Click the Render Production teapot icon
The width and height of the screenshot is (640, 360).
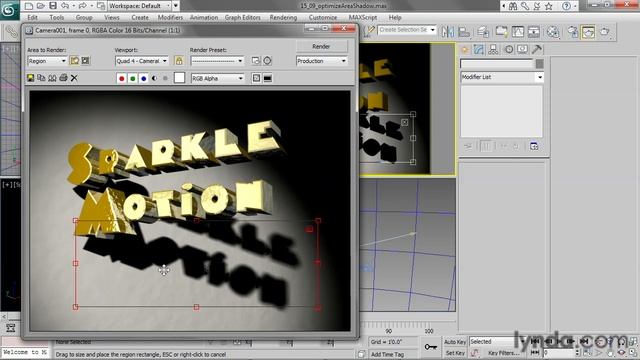(x=604, y=31)
